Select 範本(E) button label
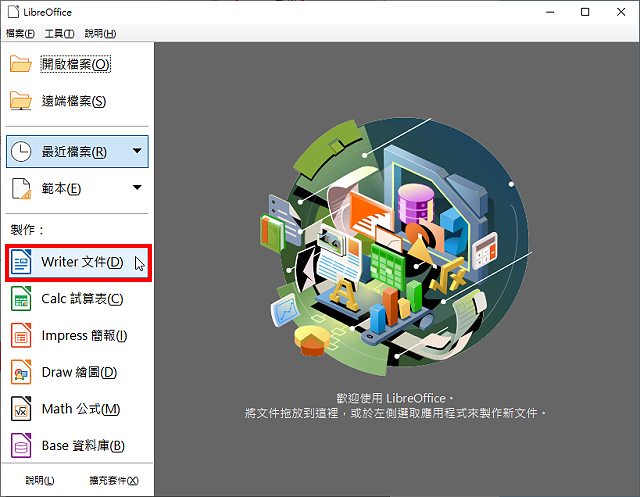Image resolution: width=640 pixels, height=497 pixels. click(61, 189)
